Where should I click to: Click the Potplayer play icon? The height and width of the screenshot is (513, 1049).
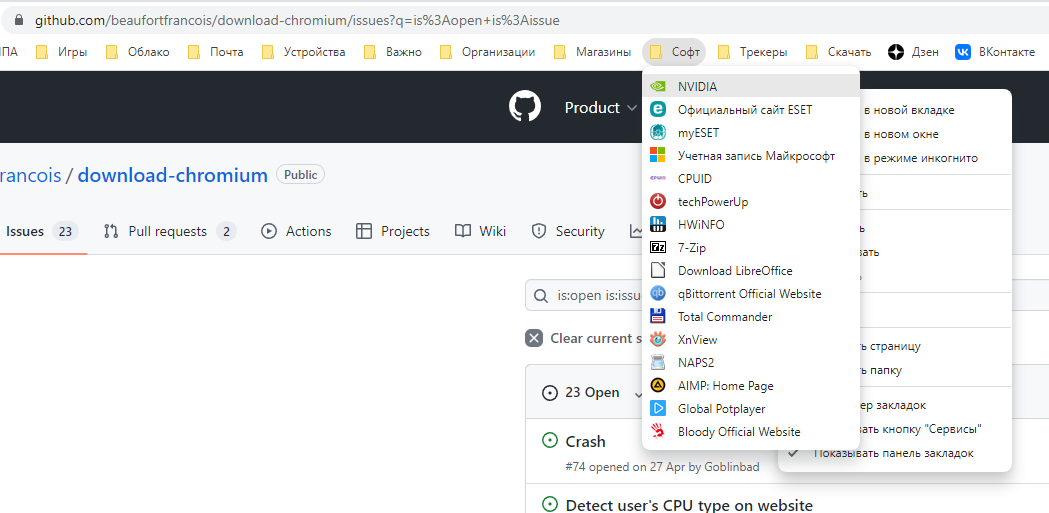pos(658,409)
